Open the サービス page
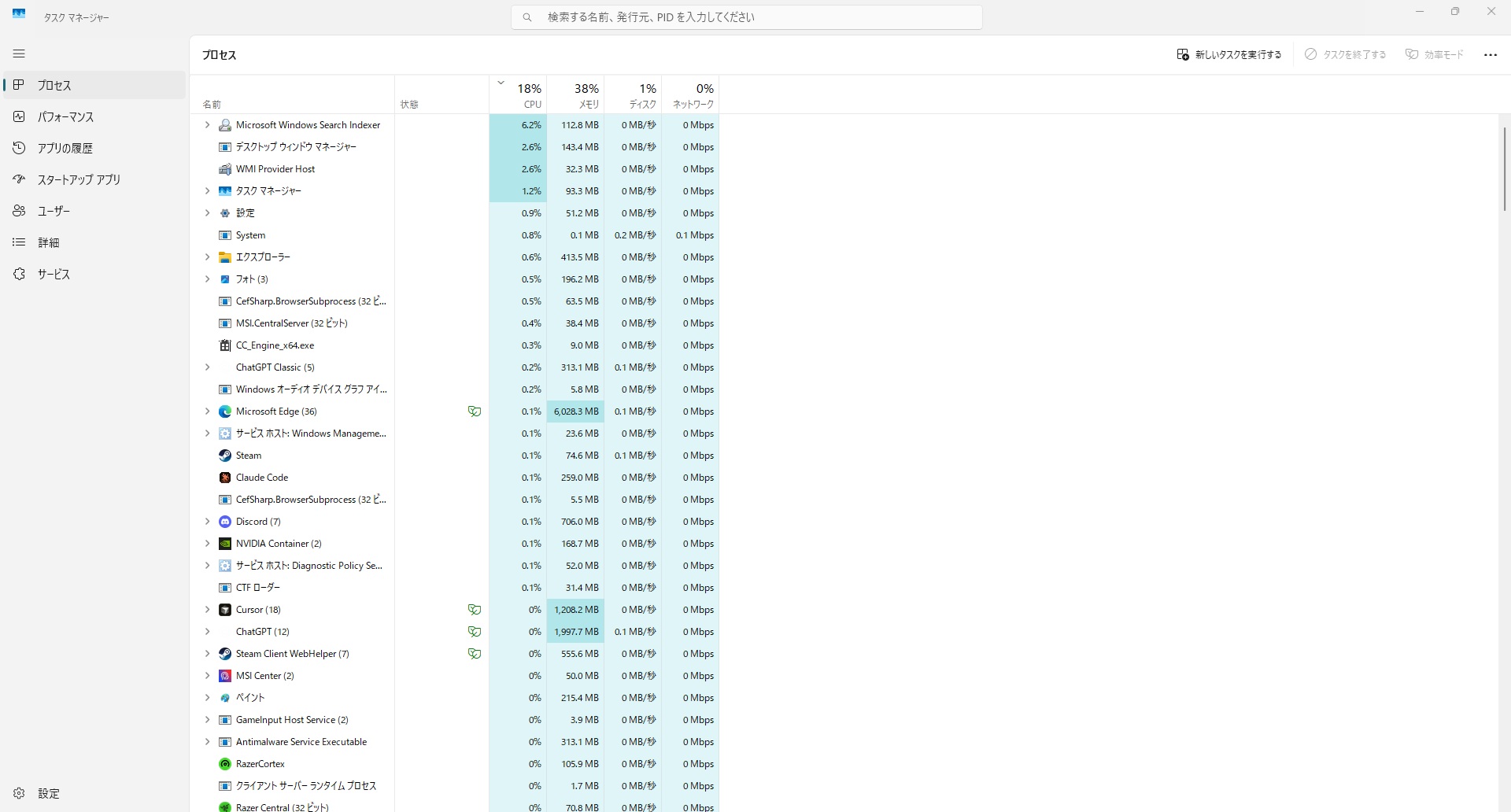The height and width of the screenshot is (812, 1511). click(94, 274)
